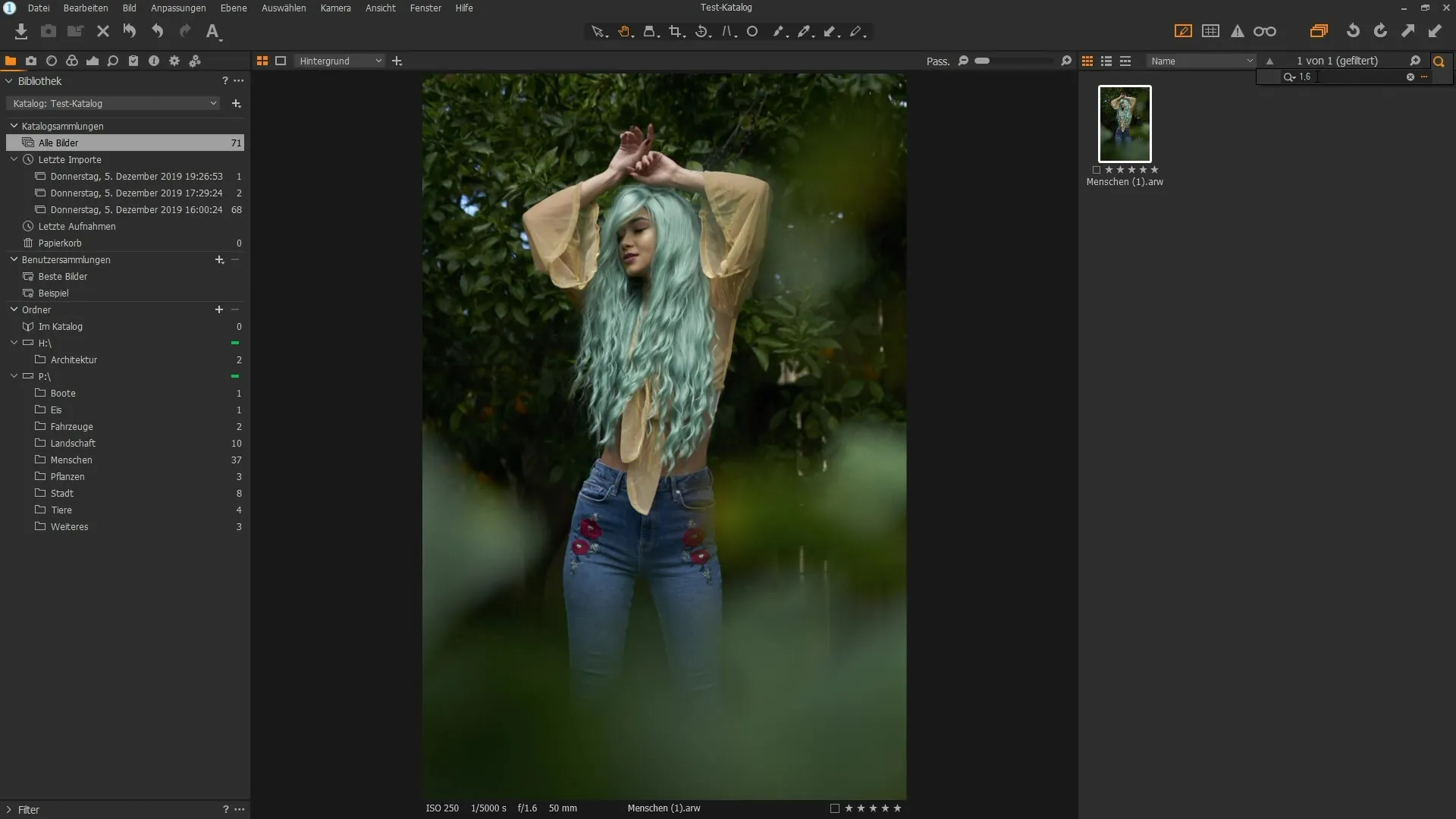Open the Metadata info tool tab

pos(154,61)
